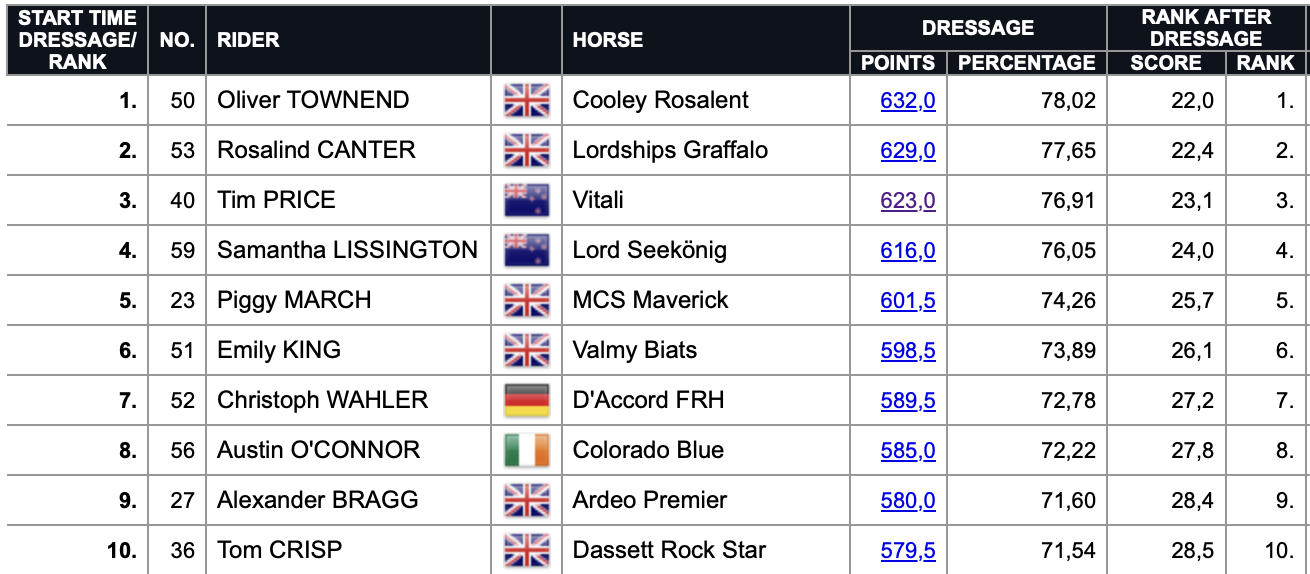The image size is (1310, 574).
Task: Click the New Zealand flag beside Tim PRICE
Action: coord(527,200)
